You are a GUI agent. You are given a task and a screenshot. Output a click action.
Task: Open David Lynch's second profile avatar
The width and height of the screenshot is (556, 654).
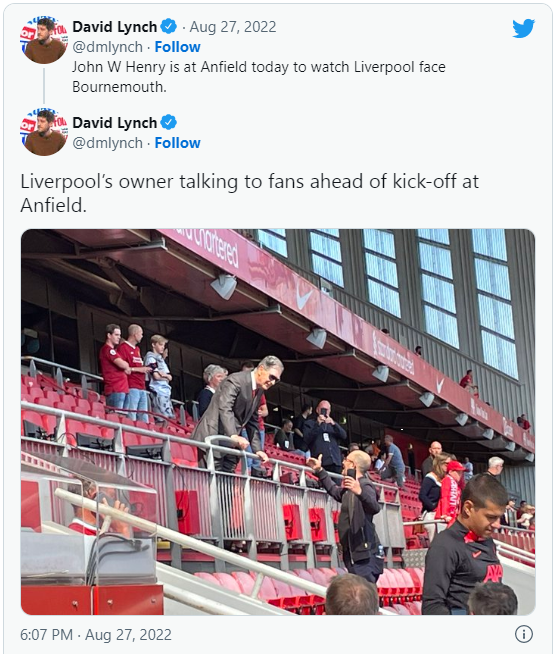[44, 132]
